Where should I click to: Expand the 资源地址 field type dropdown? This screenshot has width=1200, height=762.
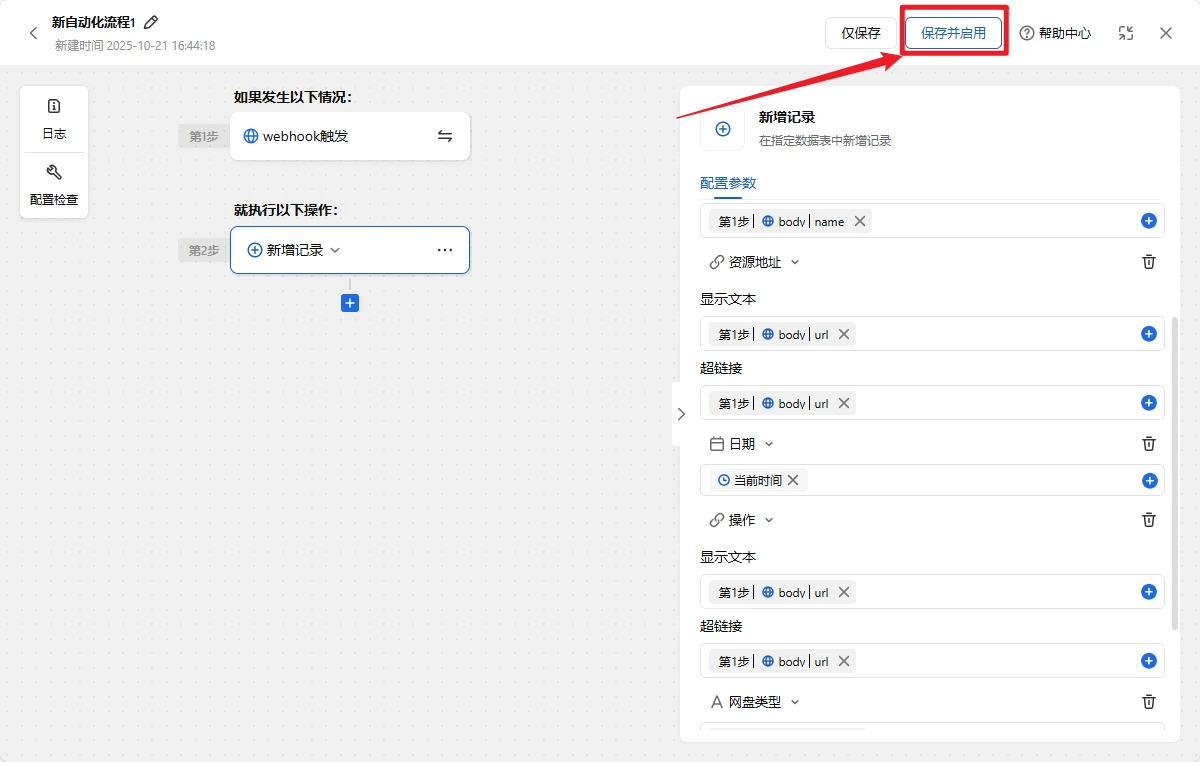click(795, 262)
